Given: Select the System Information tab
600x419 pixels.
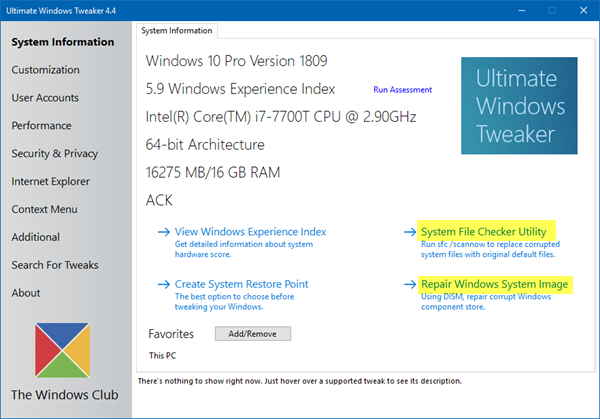Looking at the screenshot, I should click(x=177, y=31).
